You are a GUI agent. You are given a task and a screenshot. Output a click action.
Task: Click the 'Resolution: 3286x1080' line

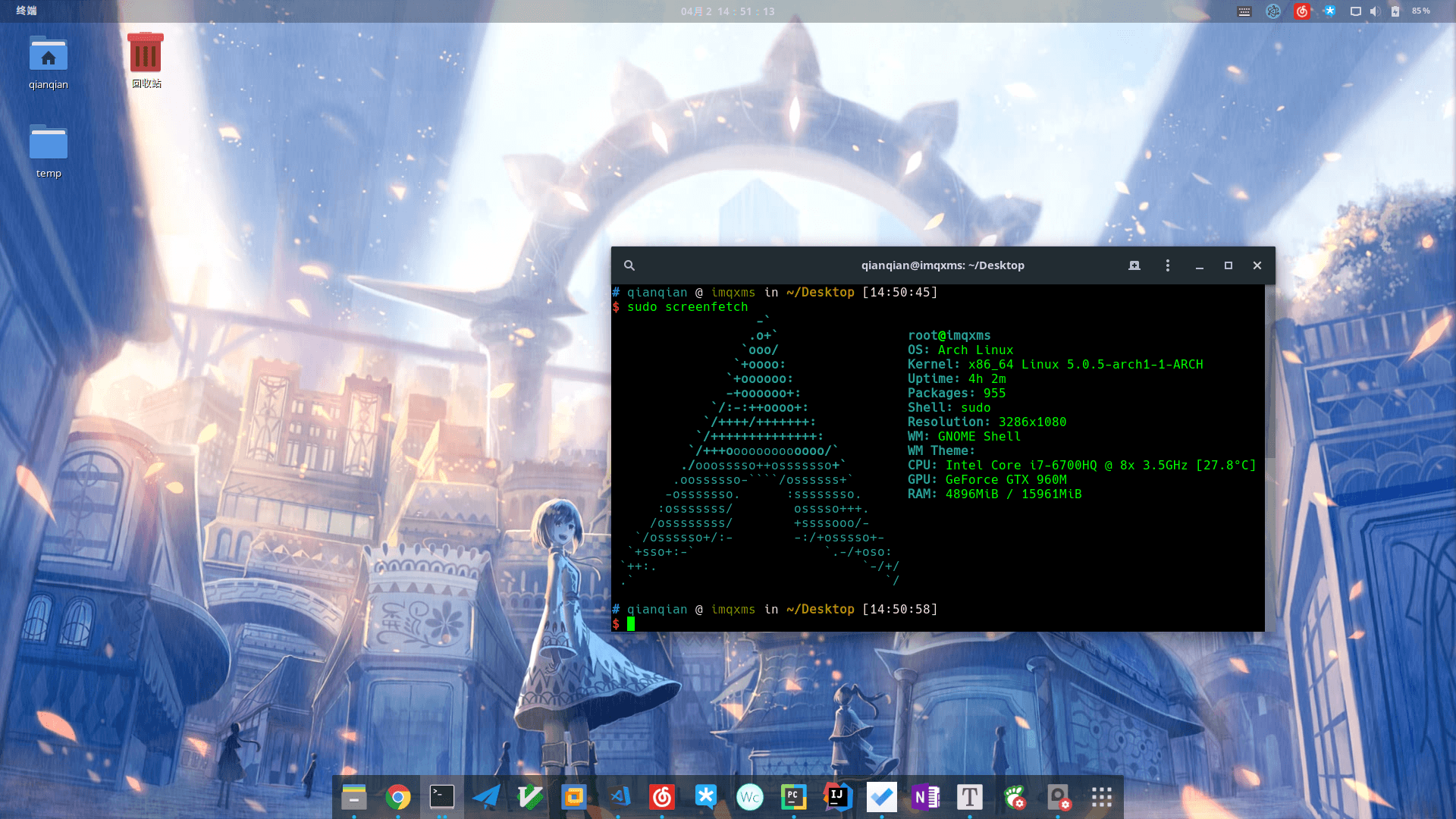(x=987, y=422)
